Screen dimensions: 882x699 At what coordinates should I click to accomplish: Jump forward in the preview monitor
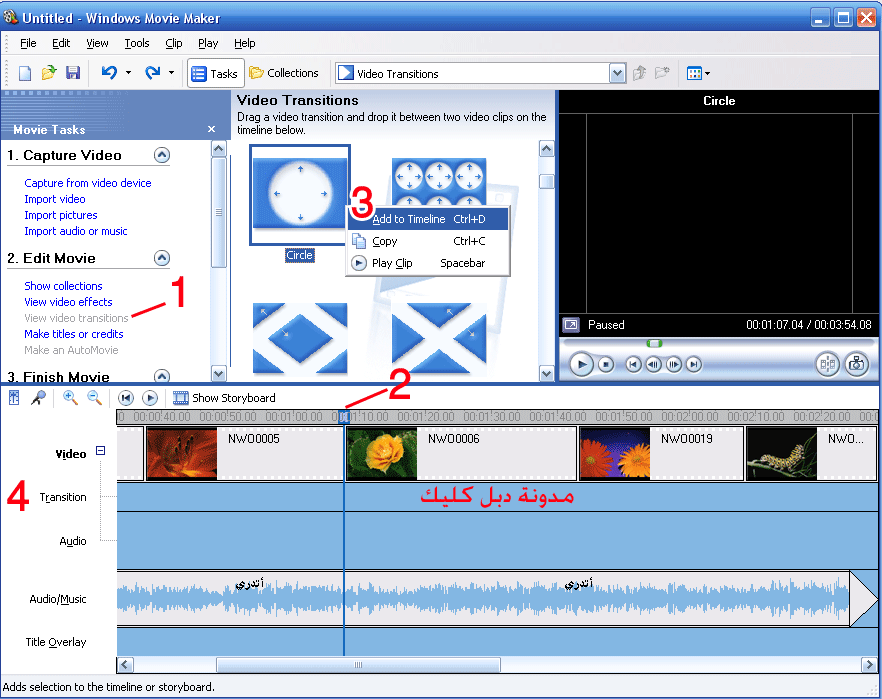pyautogui.click(x=694, y=364)
